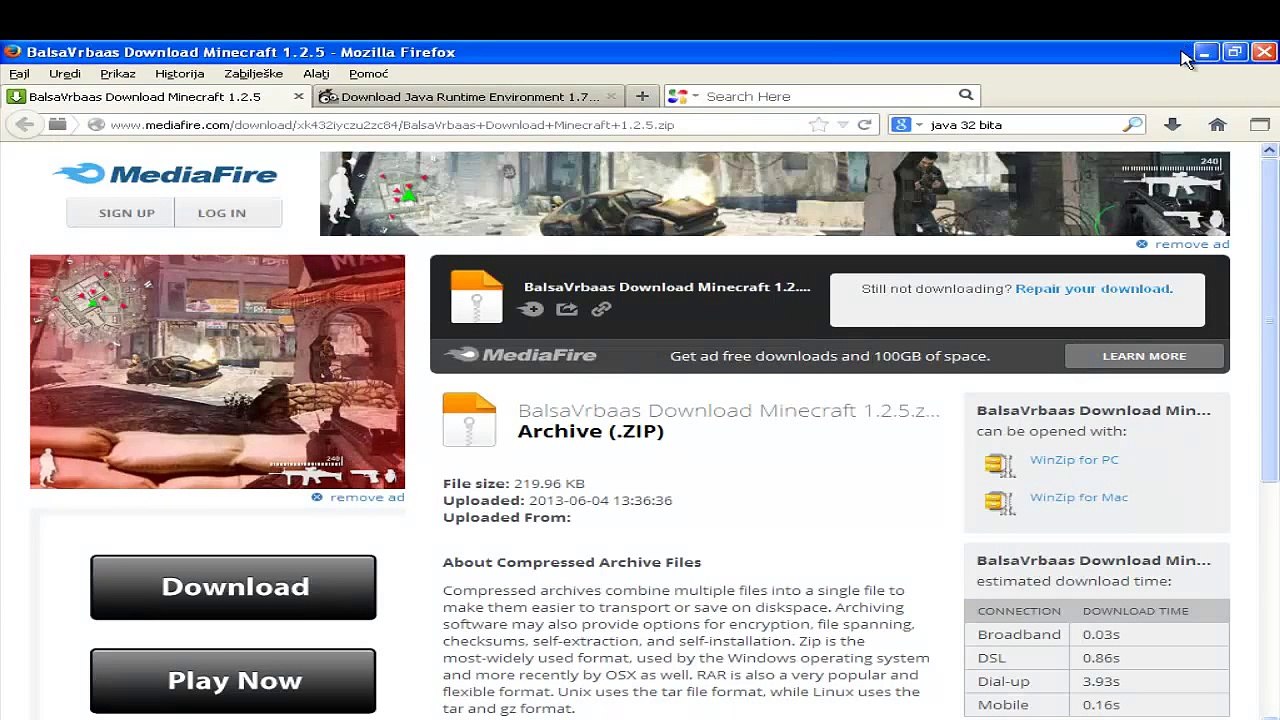Screen dimensions: 1280x720
Task: Open the Downloads arrow icon in toolbar
Action: pyautogui.click(x=1172, y=125)
